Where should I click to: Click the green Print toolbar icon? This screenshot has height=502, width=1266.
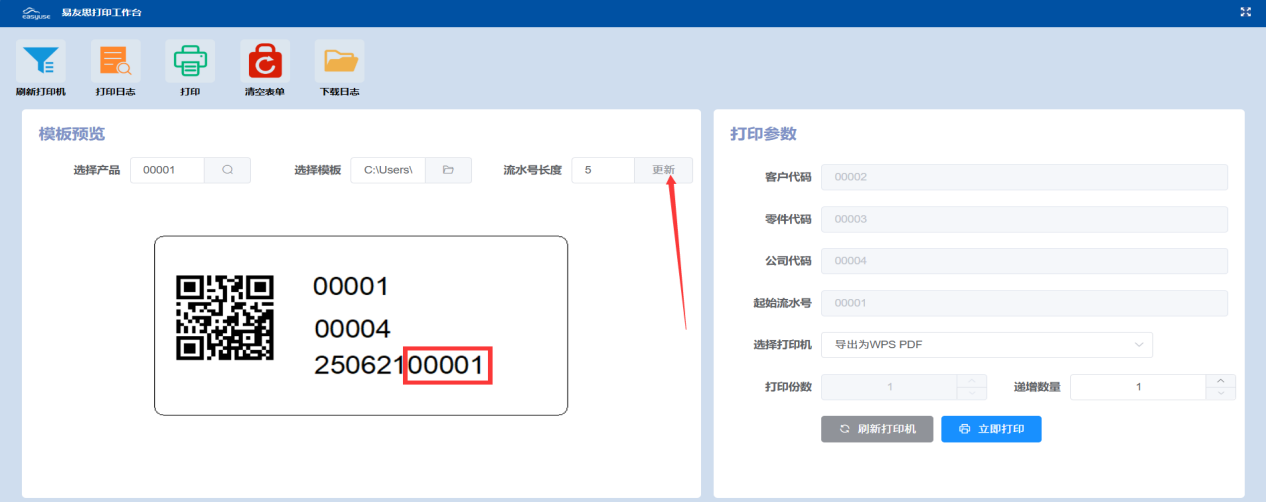point(190,62)
